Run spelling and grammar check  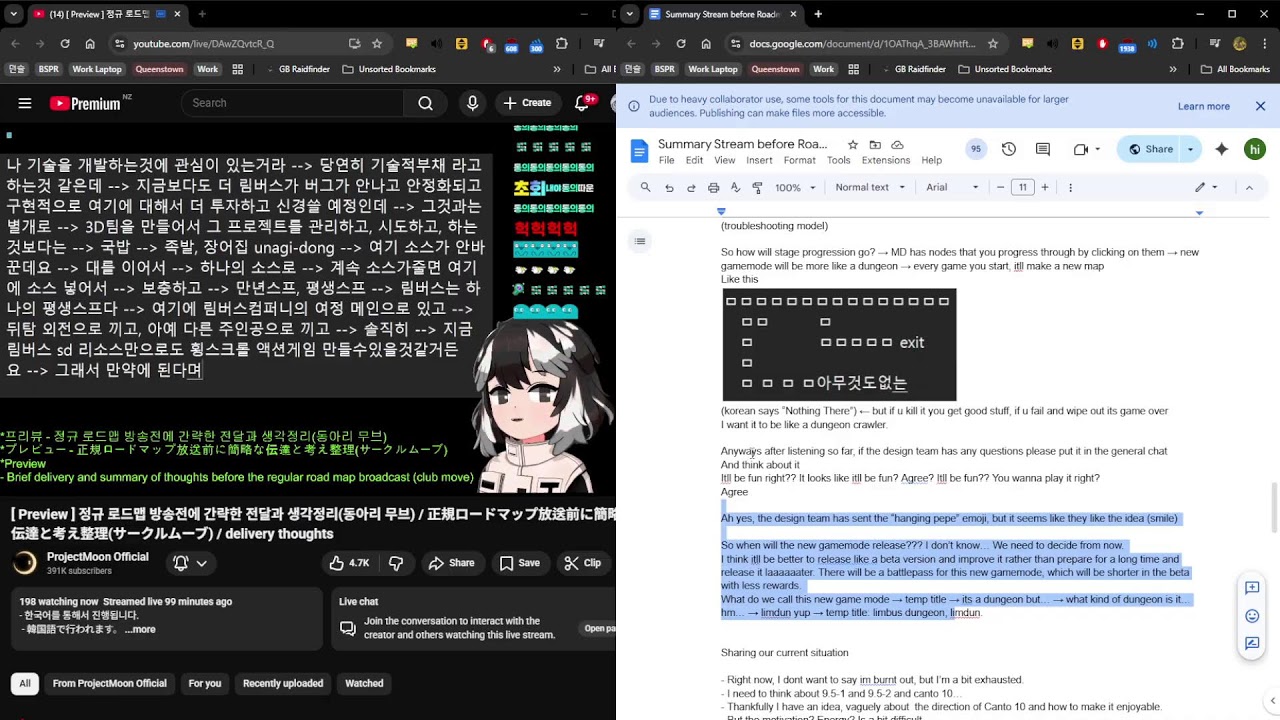point(735,187)
